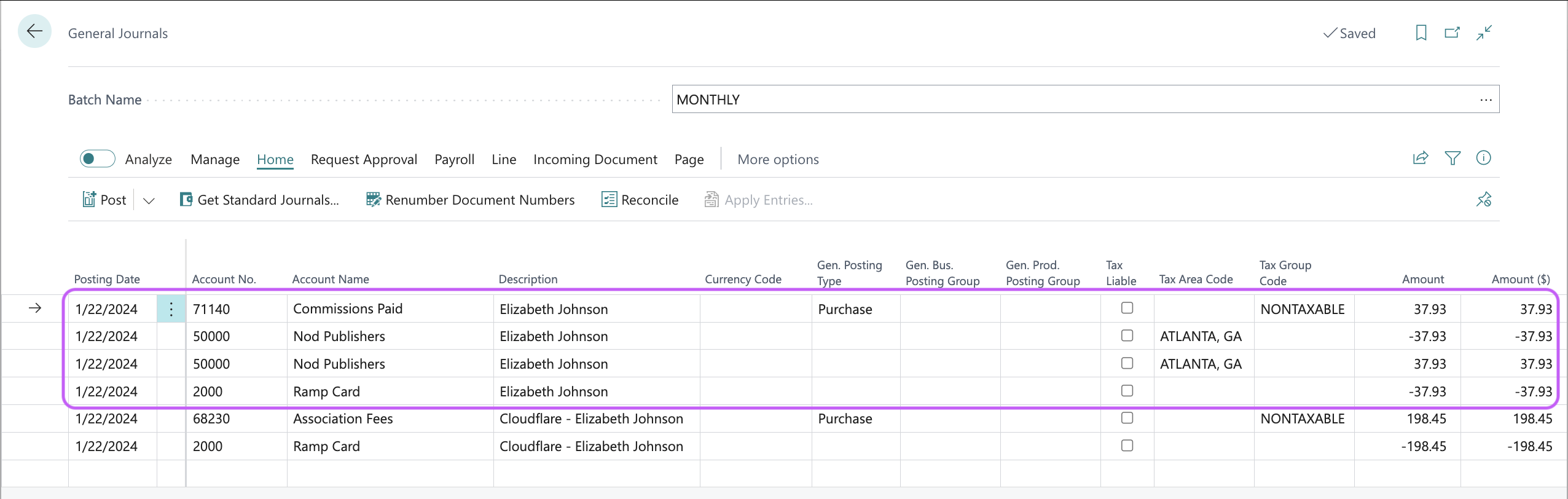Bookmark this General Journals page

1421,33
